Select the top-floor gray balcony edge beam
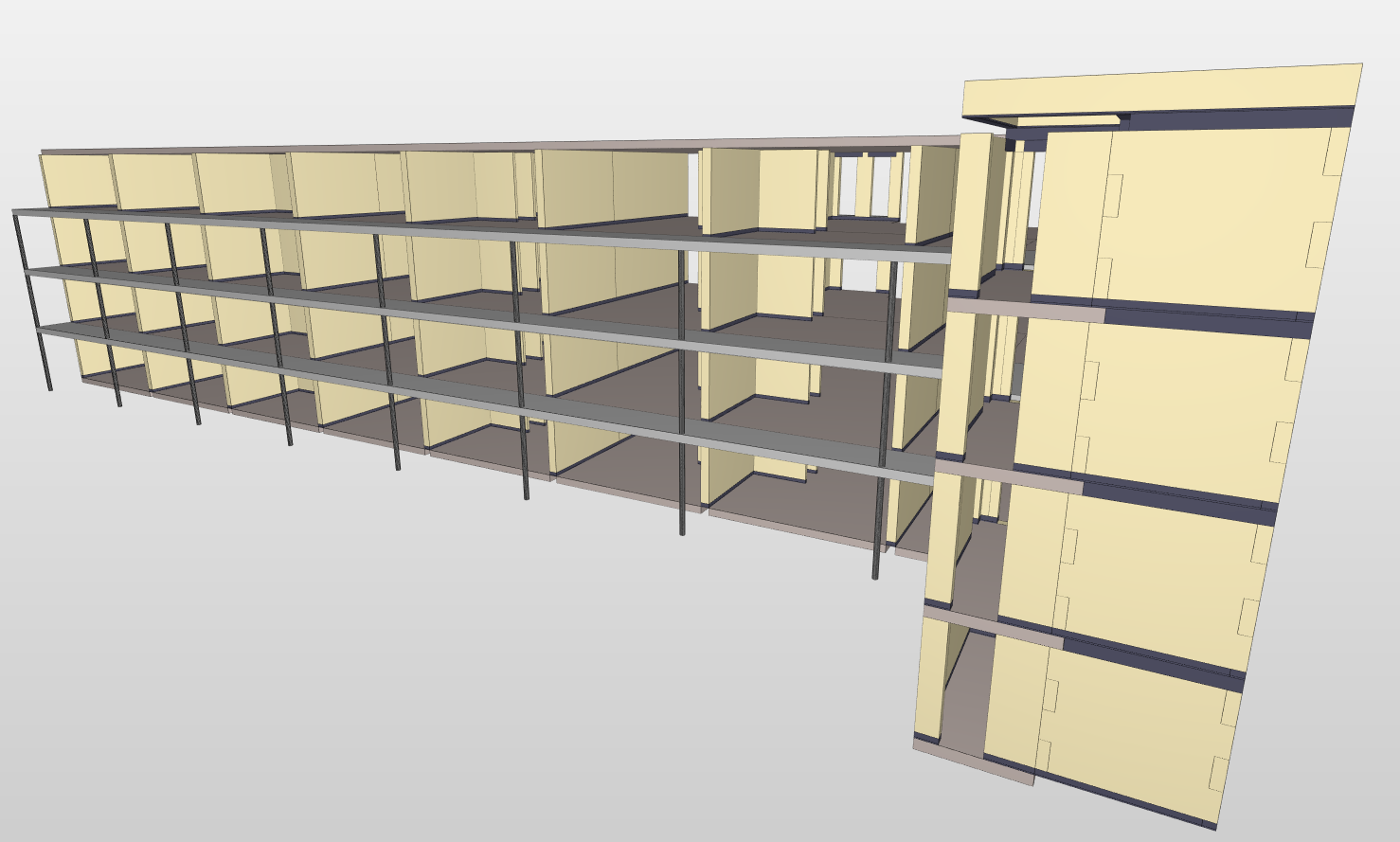The image size is (1400, 842). [474, 233]
